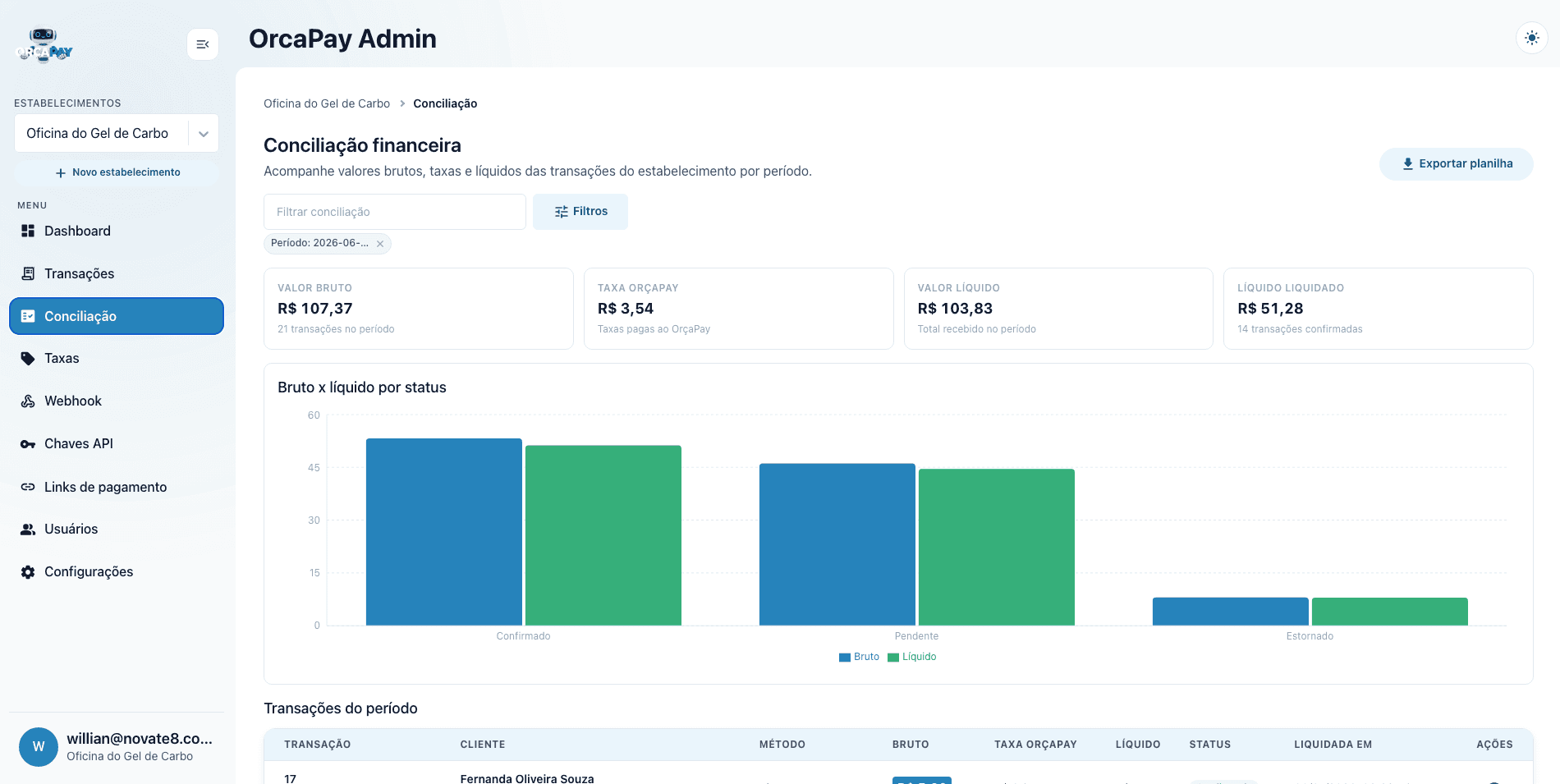Toggle the Líquido series in chart legend
Screen dimensions: 1560x784
[912, 657]
